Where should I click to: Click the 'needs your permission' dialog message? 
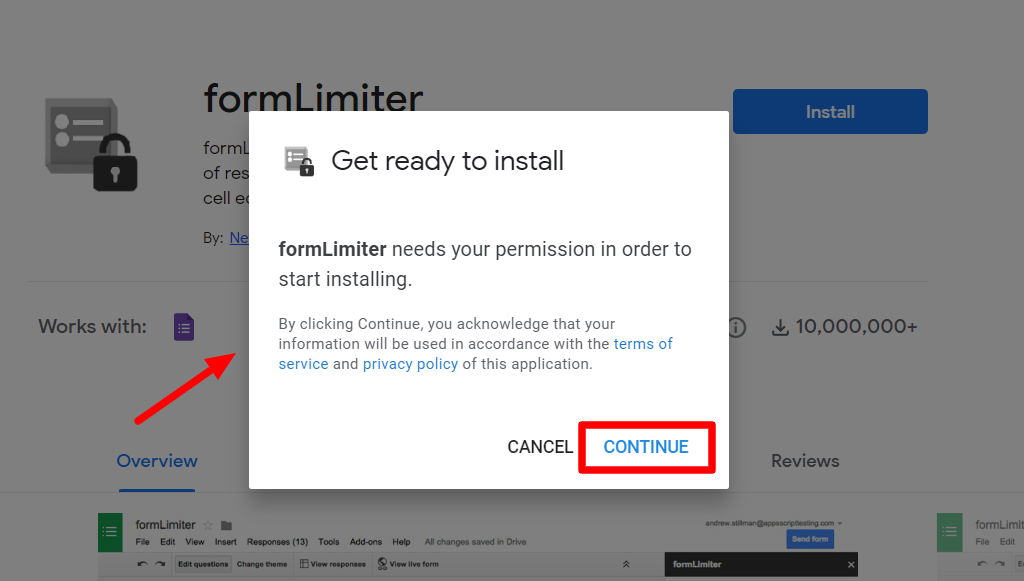485,264
